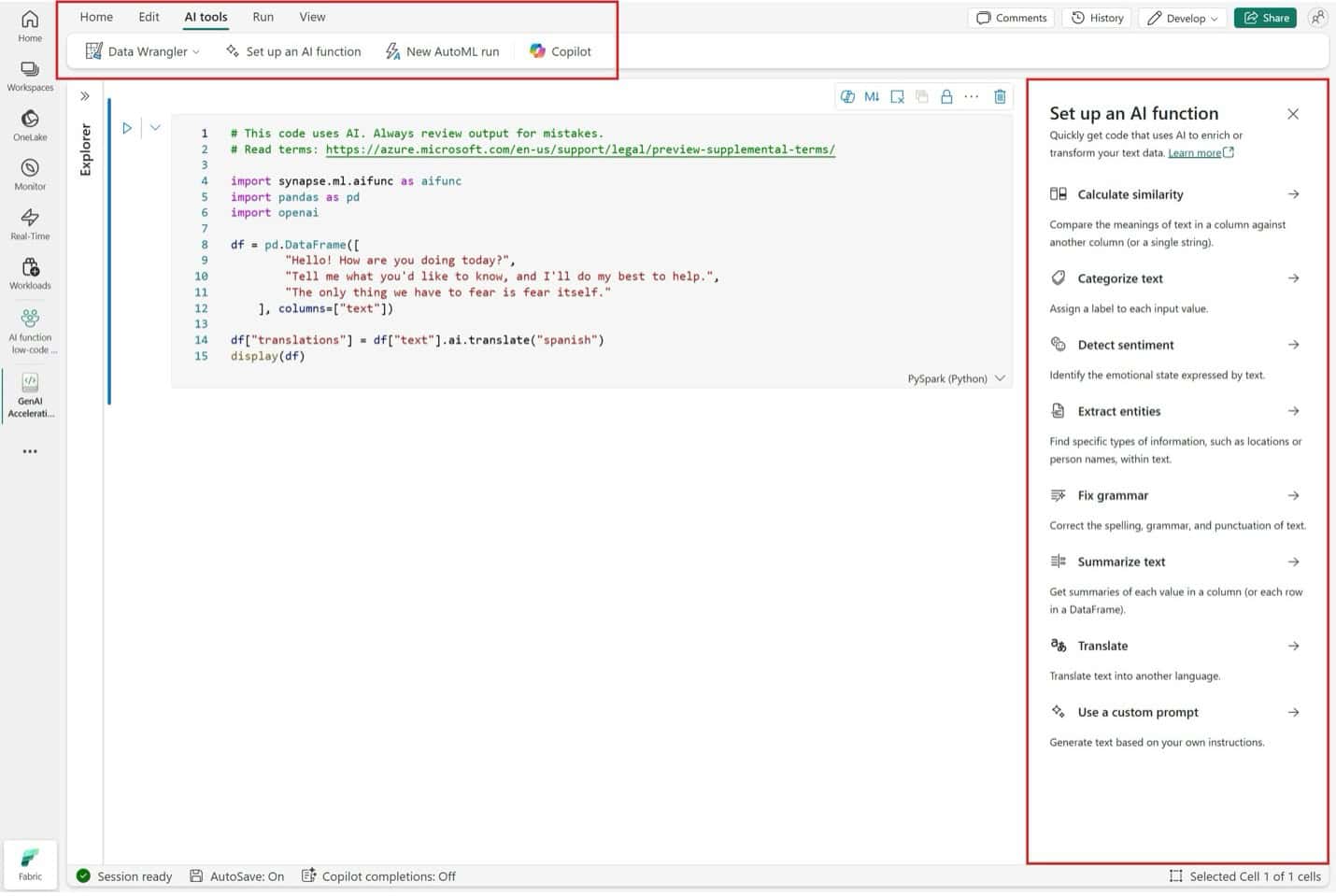Click the green Share button
The image size is (1336, 896).
click(x=1265, y=18)
